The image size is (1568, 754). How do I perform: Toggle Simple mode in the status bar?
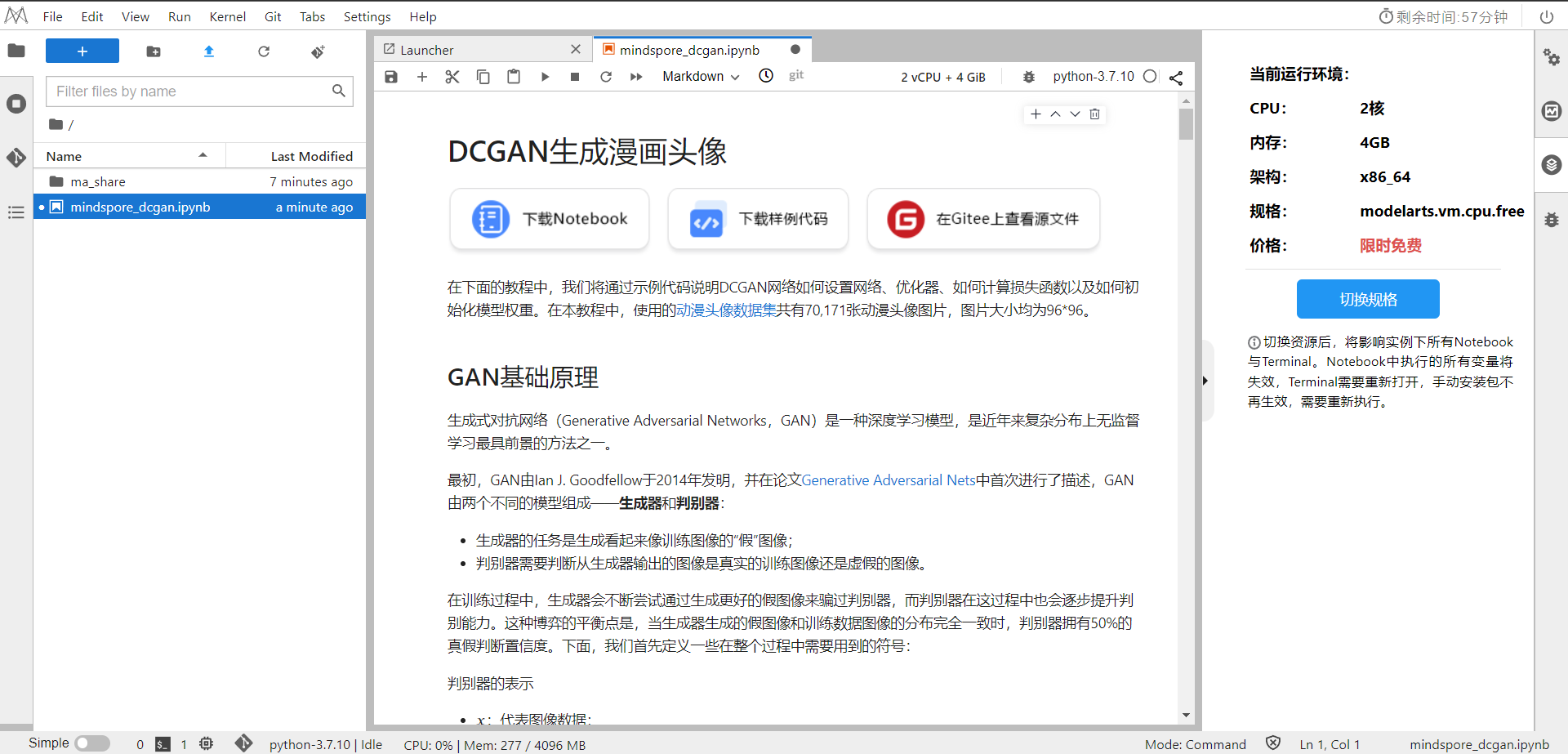click(92, 743)
